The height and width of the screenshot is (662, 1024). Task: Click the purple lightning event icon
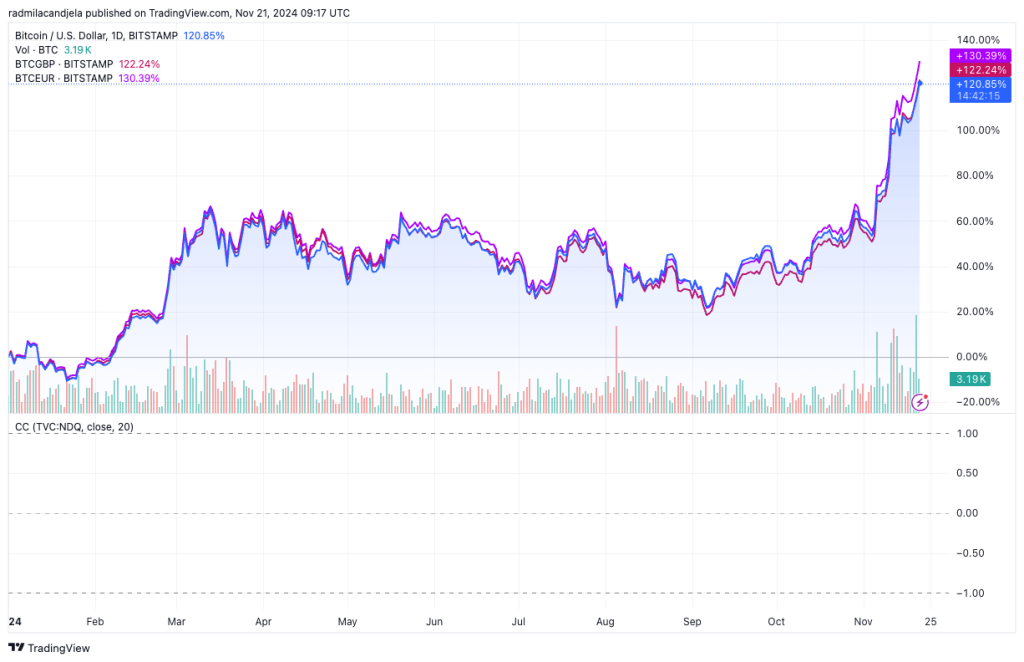(x=922, y=401)
